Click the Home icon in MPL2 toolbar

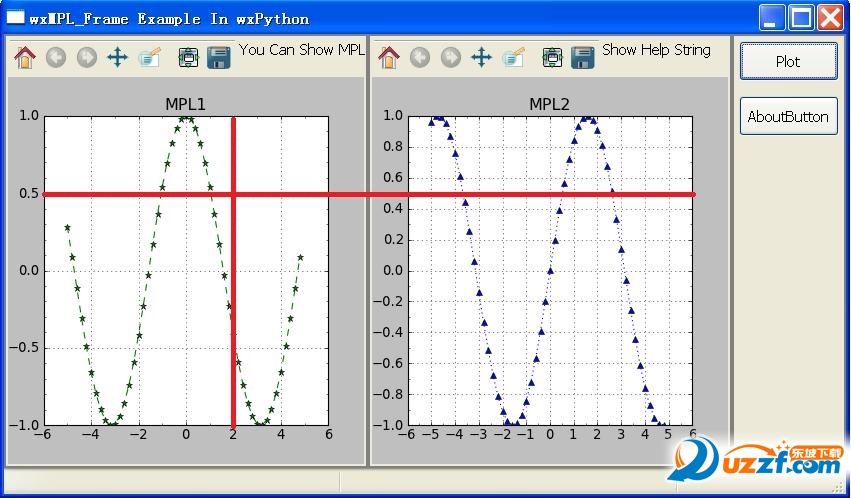(x=389, y=57)
